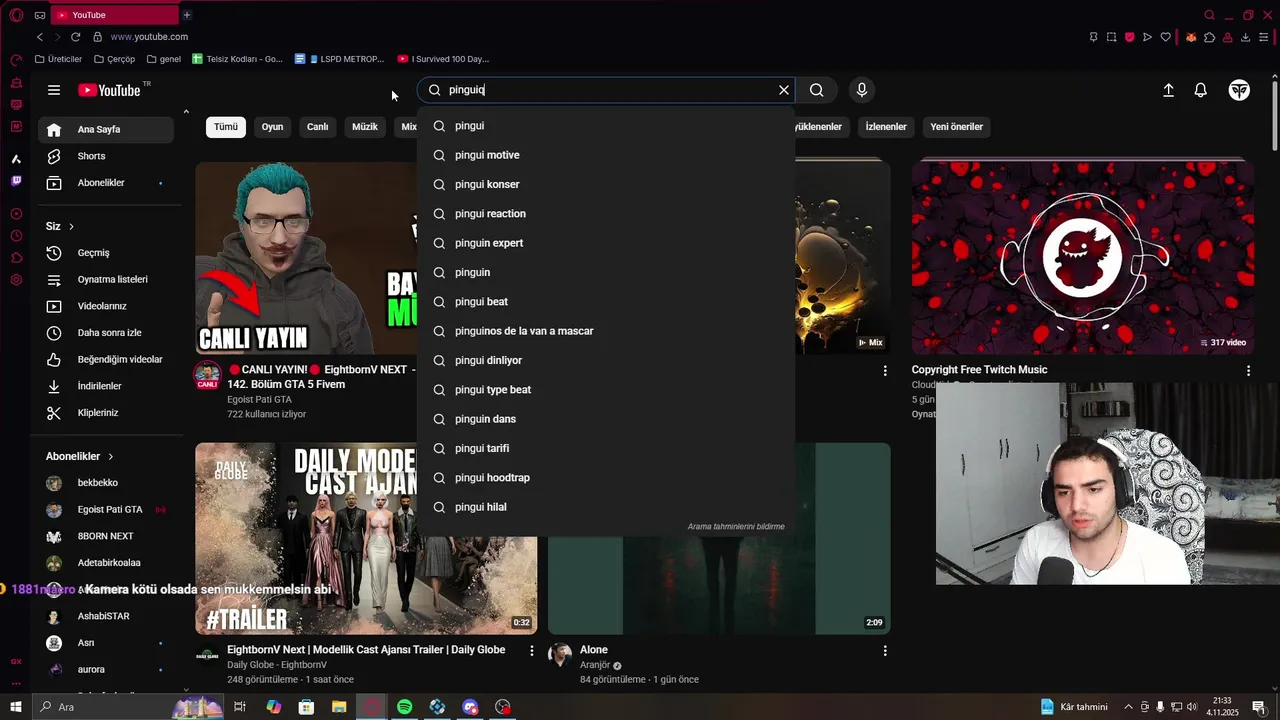Choose suggestion "pinguinos de la van a mascar"
This screenshot has height=720, width=1280.
click(x=606, y=331)
